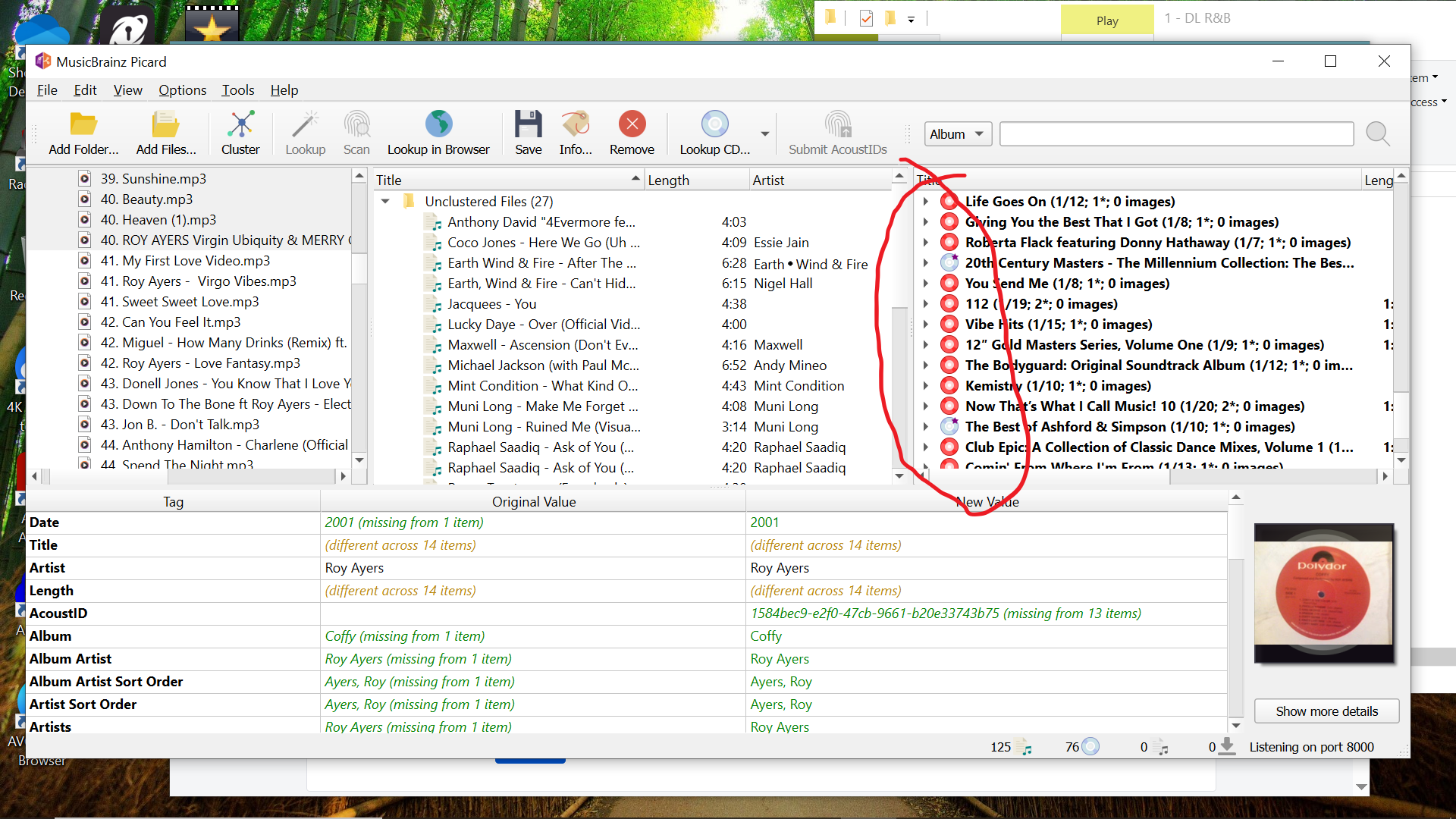This screenshot has width=1456, height=819.
Task: Open the Info tag icon
Action: tap(576, 124)
